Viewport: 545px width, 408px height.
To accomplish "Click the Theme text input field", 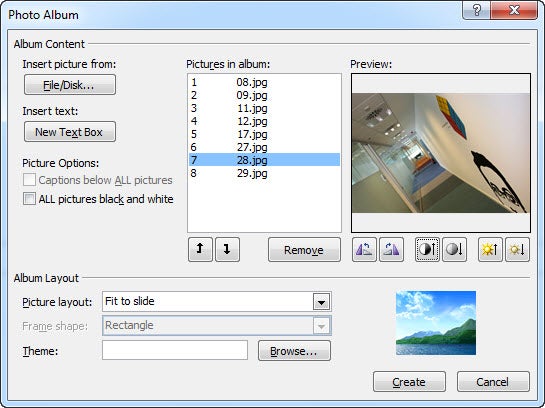I will point(175,350).
